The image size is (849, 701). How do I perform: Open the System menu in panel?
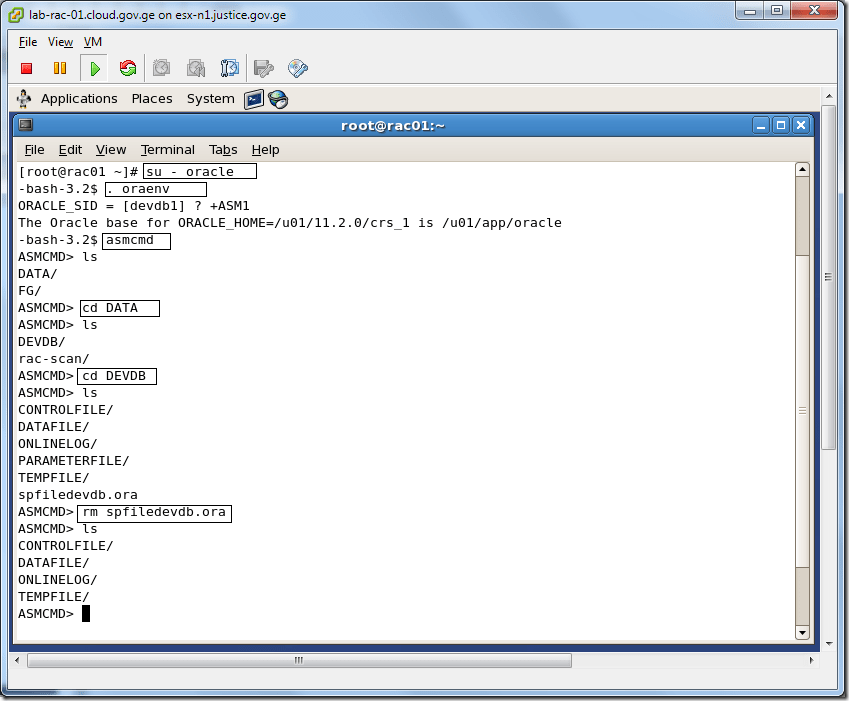[210, 99]
